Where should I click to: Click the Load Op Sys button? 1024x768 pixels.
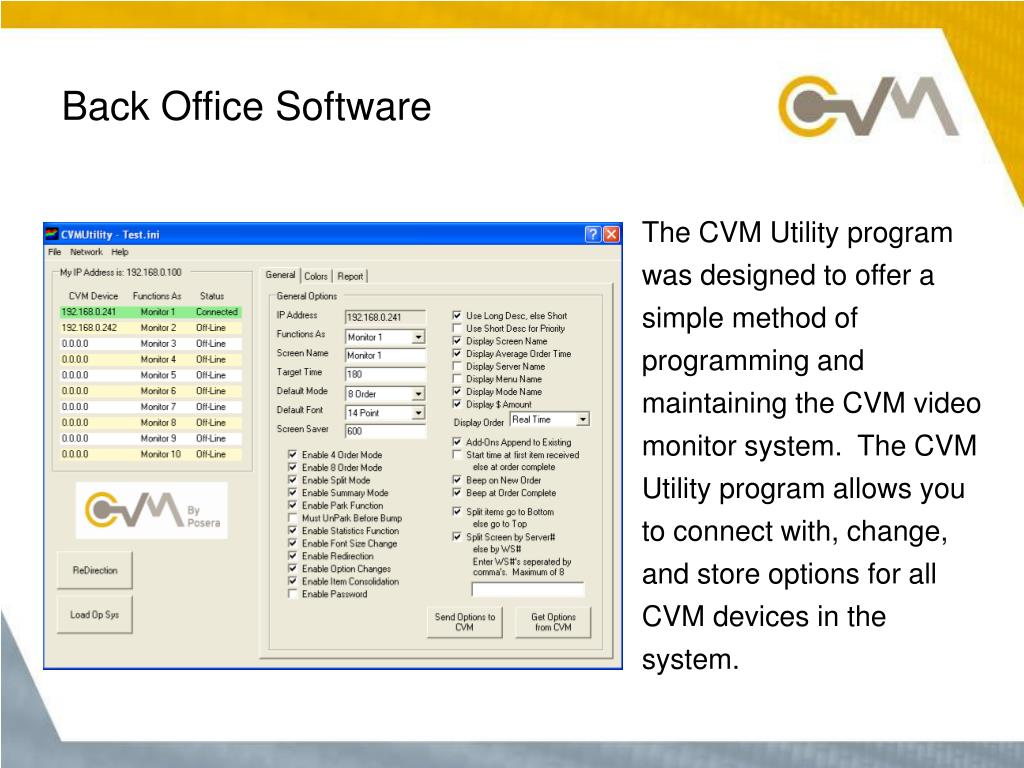coord(95,615)
